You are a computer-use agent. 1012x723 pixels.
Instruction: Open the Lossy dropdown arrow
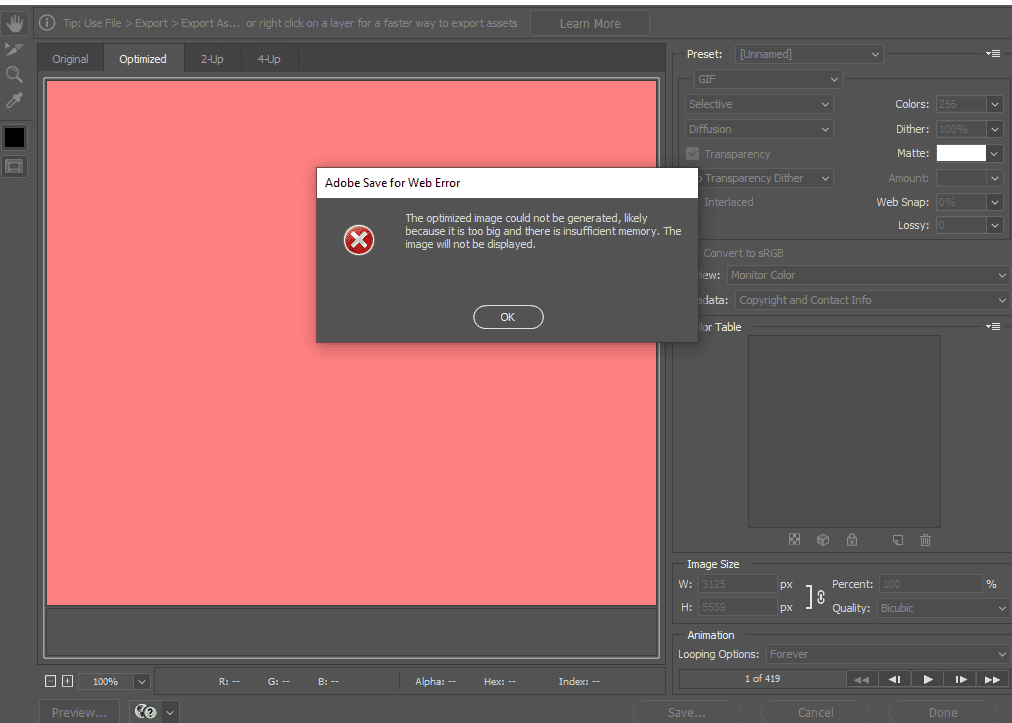995,225
